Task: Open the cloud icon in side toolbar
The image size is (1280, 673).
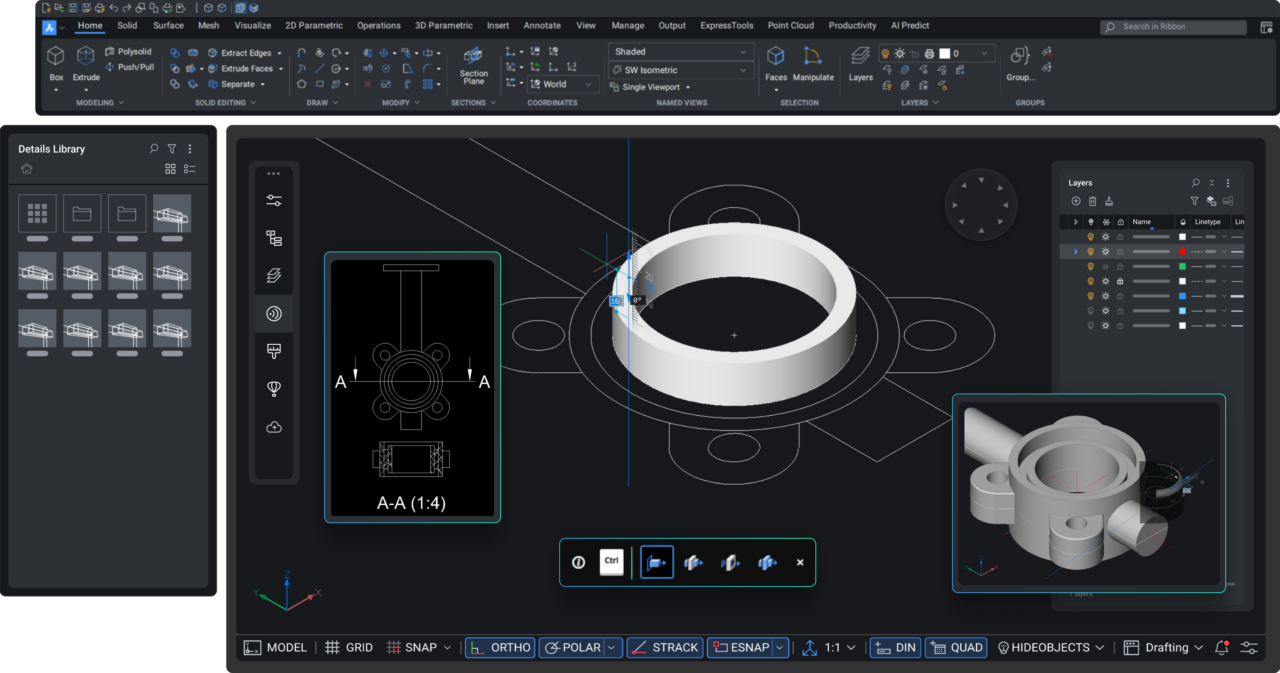Action: click(x=274, y=427)
